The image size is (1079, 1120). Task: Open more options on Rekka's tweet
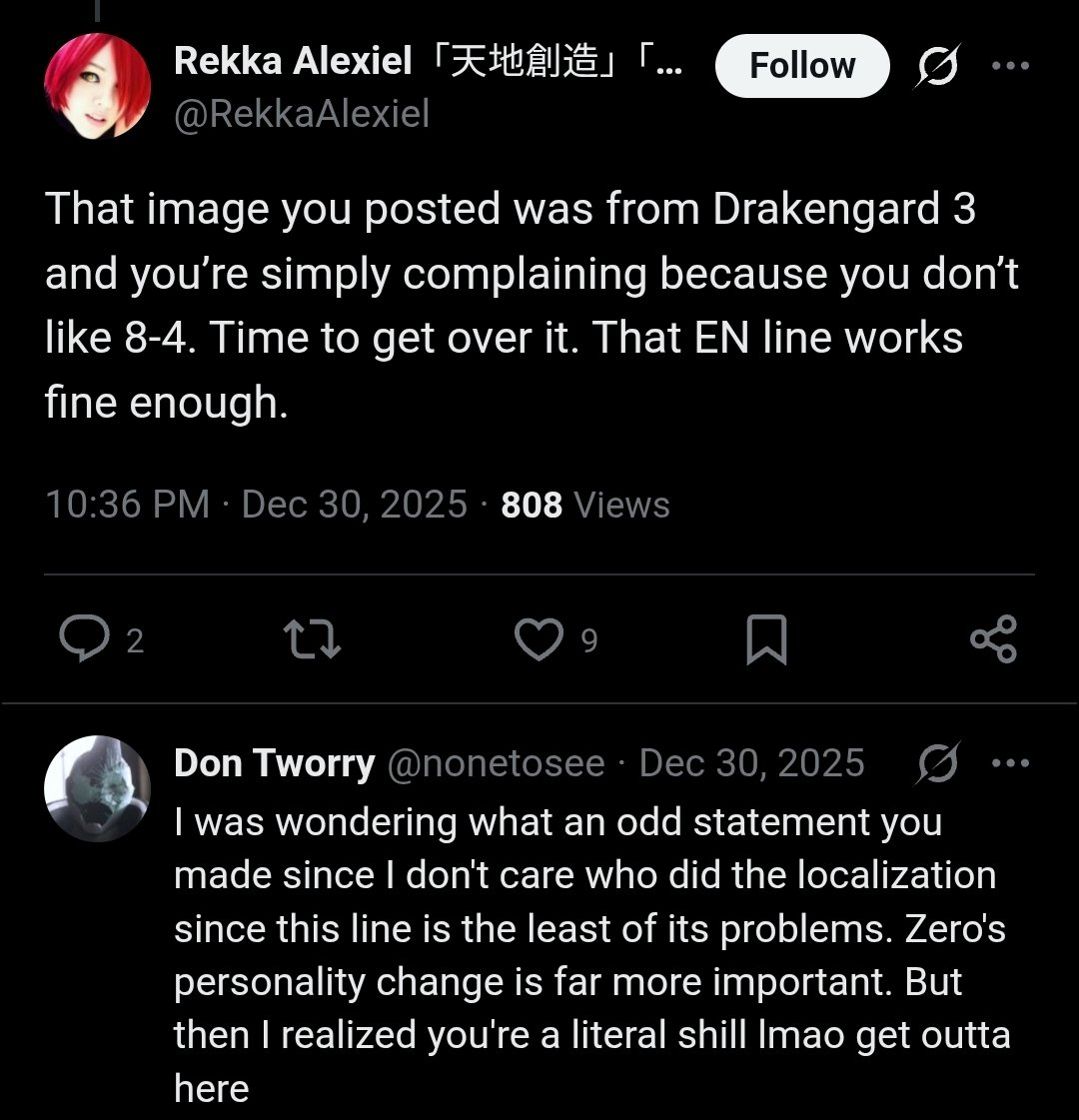[1010, 66]
